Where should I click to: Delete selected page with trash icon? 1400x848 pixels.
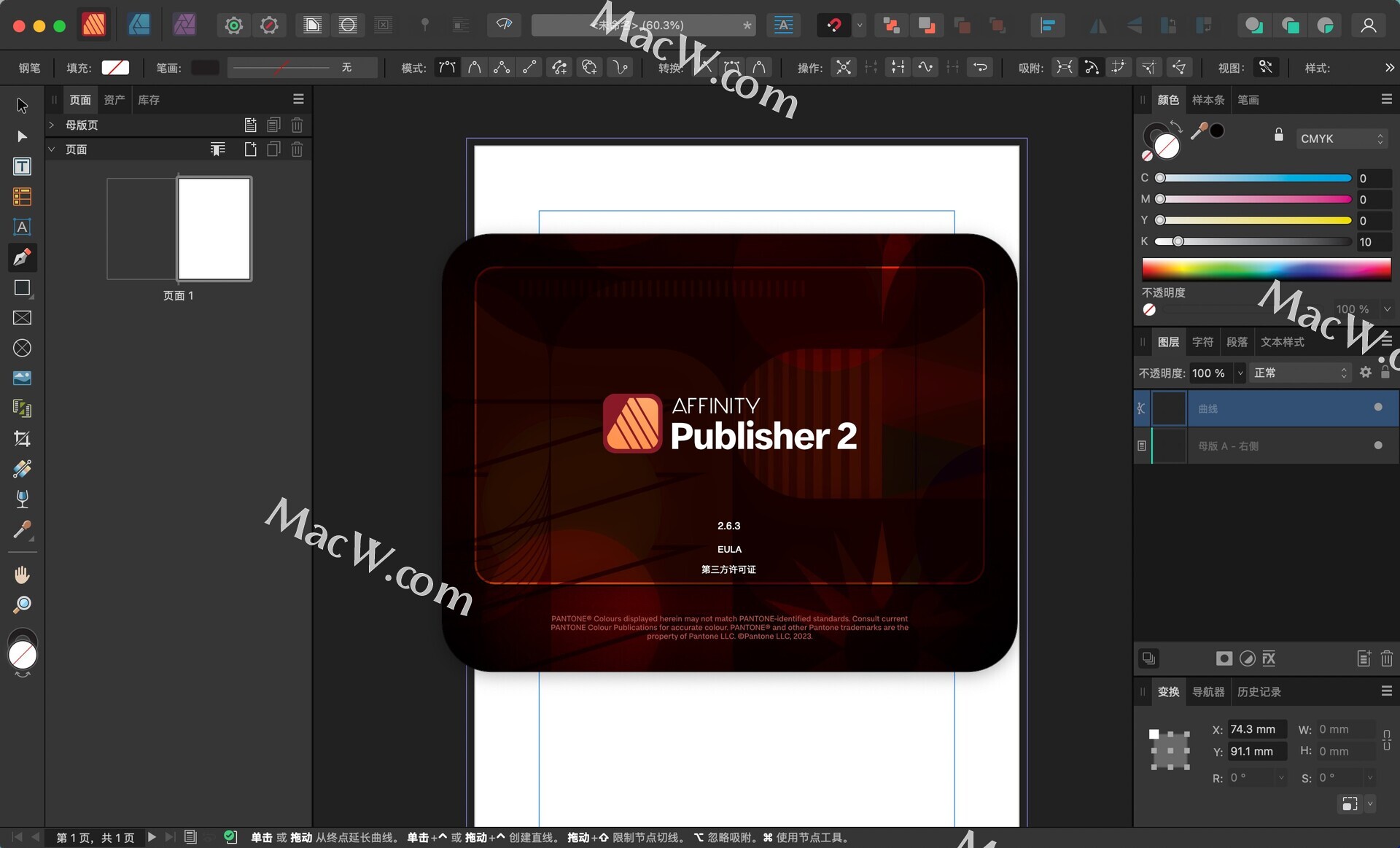tap(297, 149)
